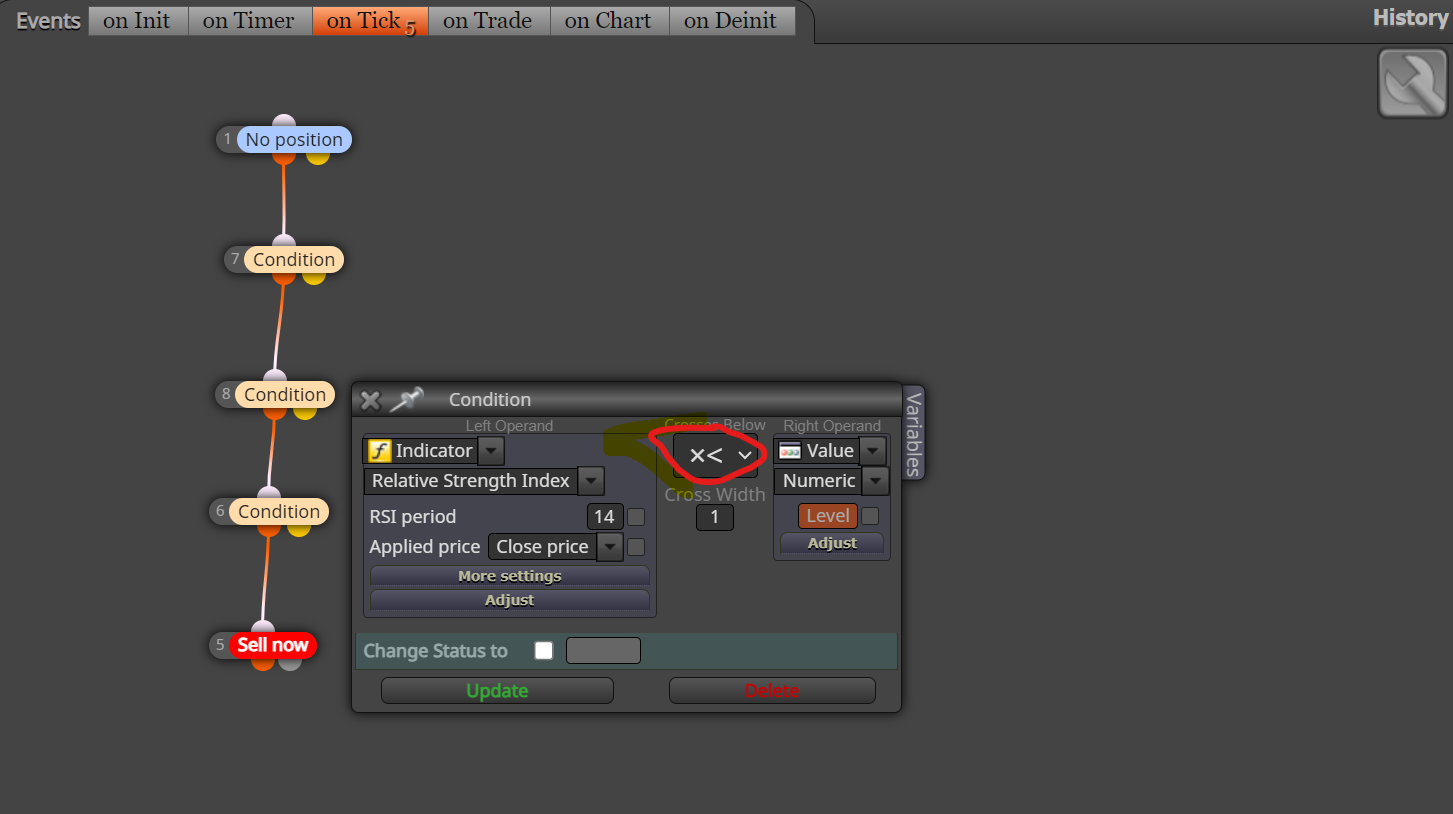Open the Value right operand dropdown
The image size is (1453, 814).
pos(872,451)
